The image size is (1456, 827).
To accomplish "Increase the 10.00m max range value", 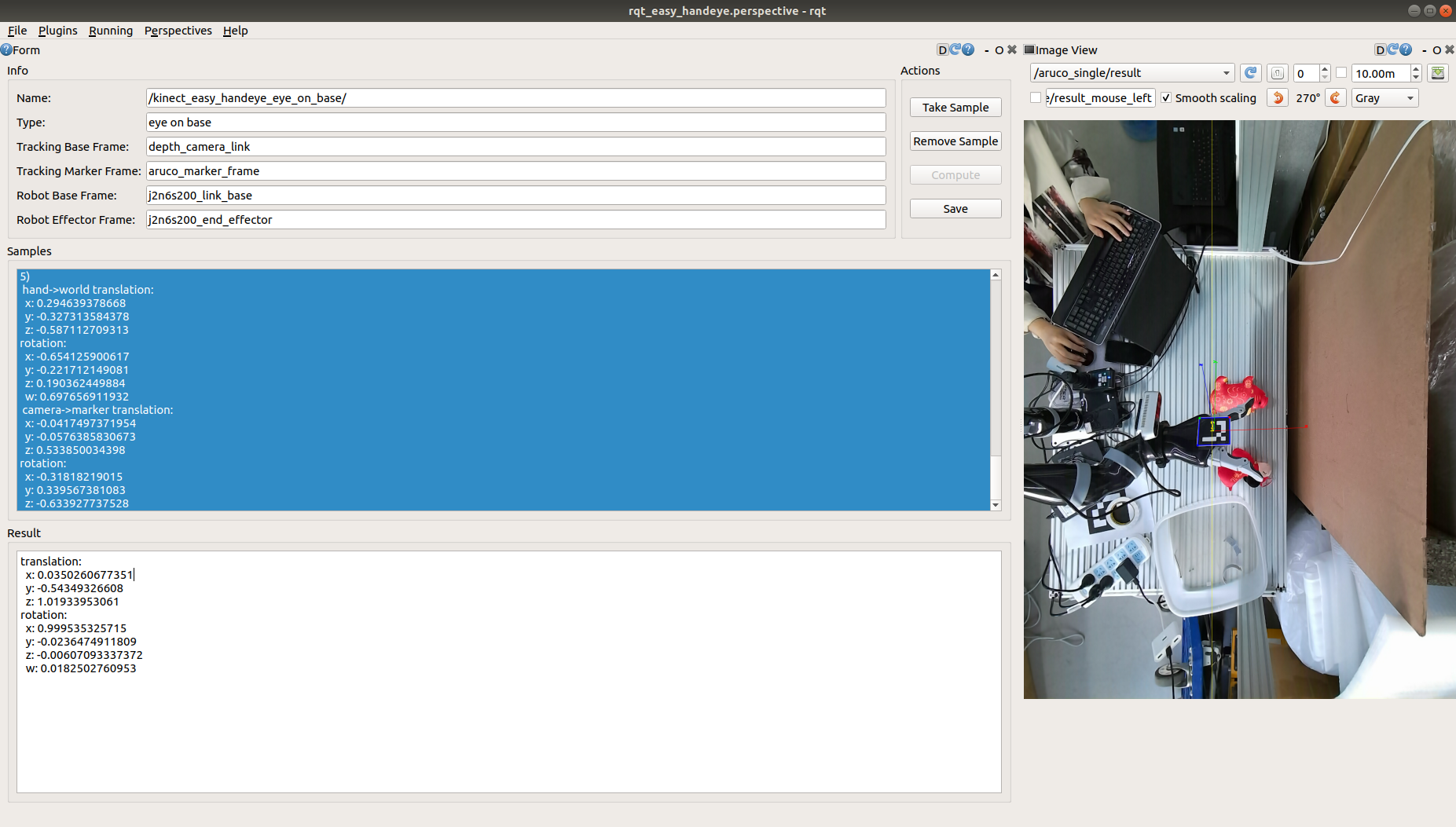I will [x=1416, y=69].
